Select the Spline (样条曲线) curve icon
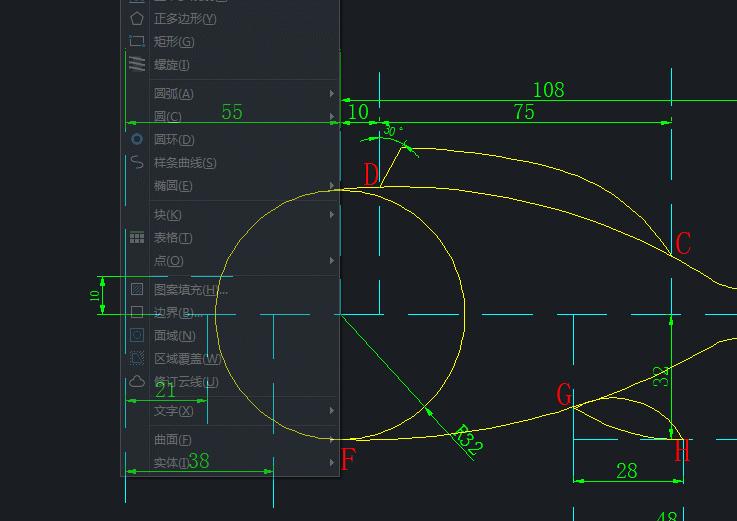 137,162
